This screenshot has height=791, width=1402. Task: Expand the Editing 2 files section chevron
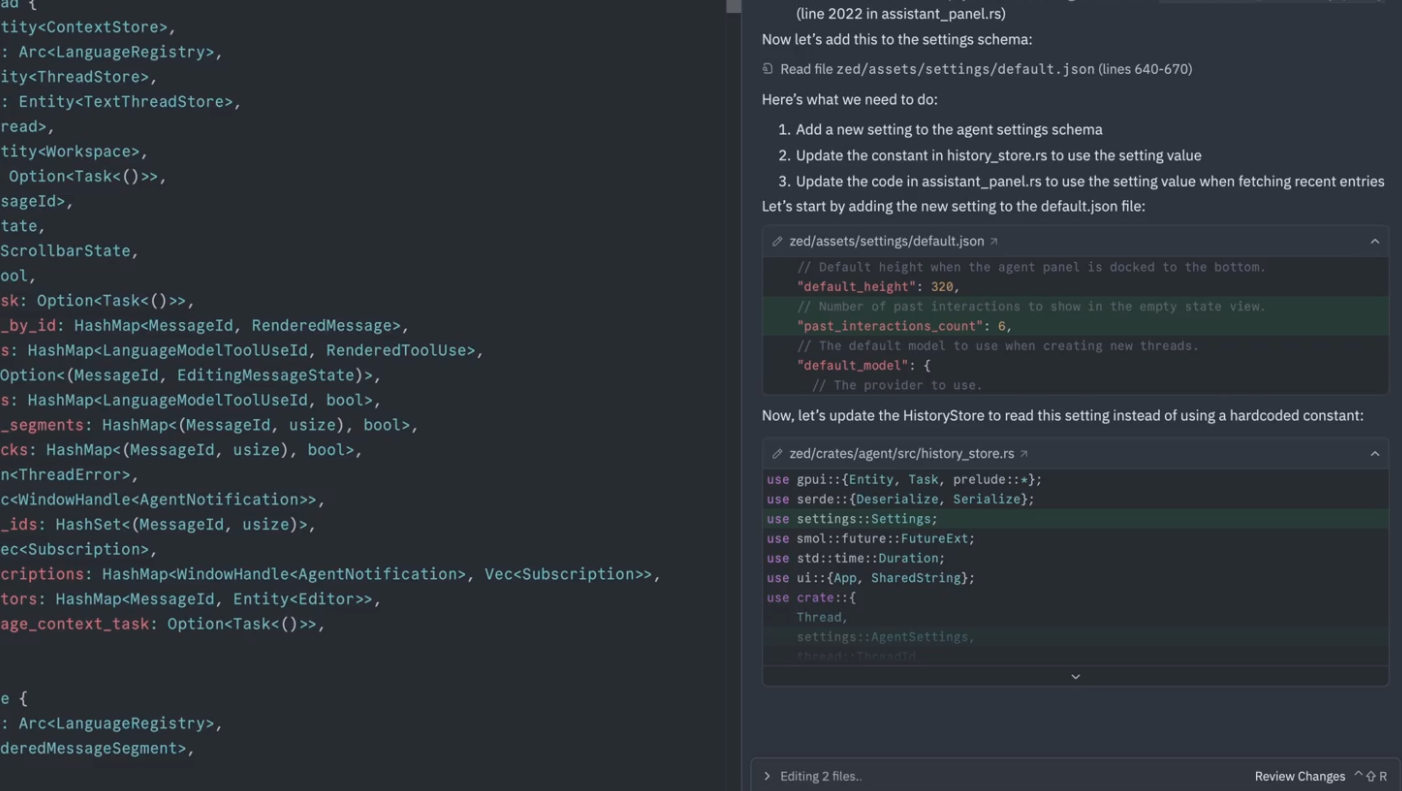(767, 776)
